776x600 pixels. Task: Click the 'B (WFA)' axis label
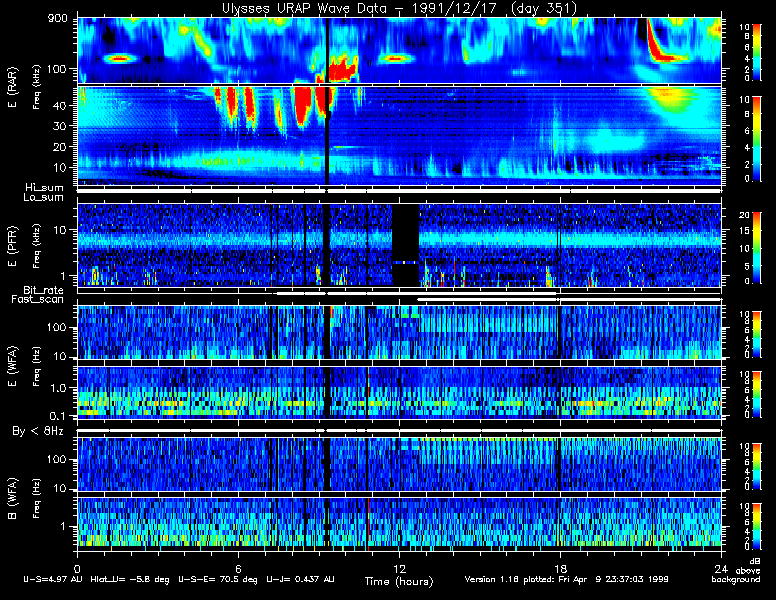pyautogui.click(x=13, y=499)
